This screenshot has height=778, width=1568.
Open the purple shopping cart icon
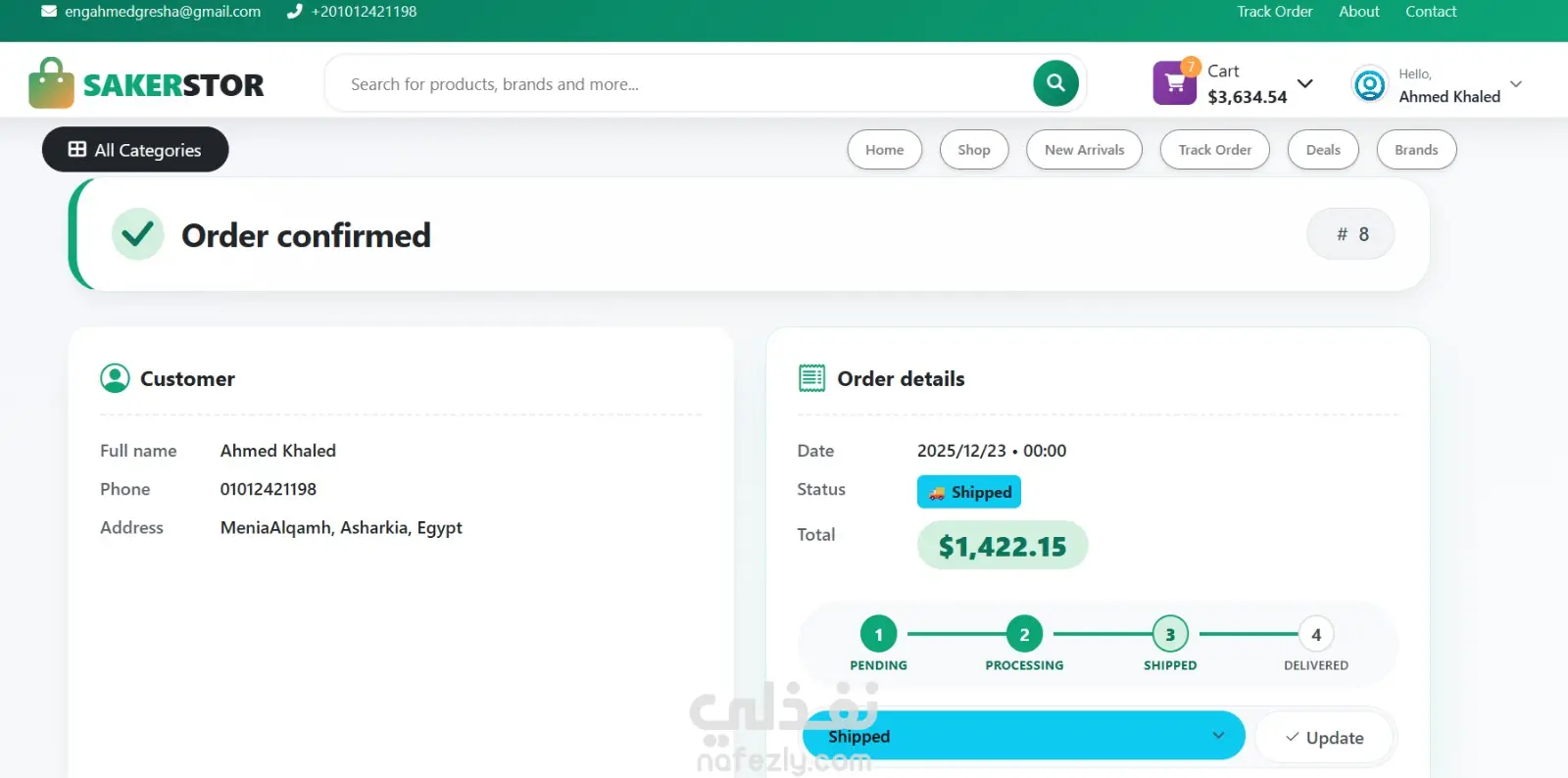[x=1174, y=83]
